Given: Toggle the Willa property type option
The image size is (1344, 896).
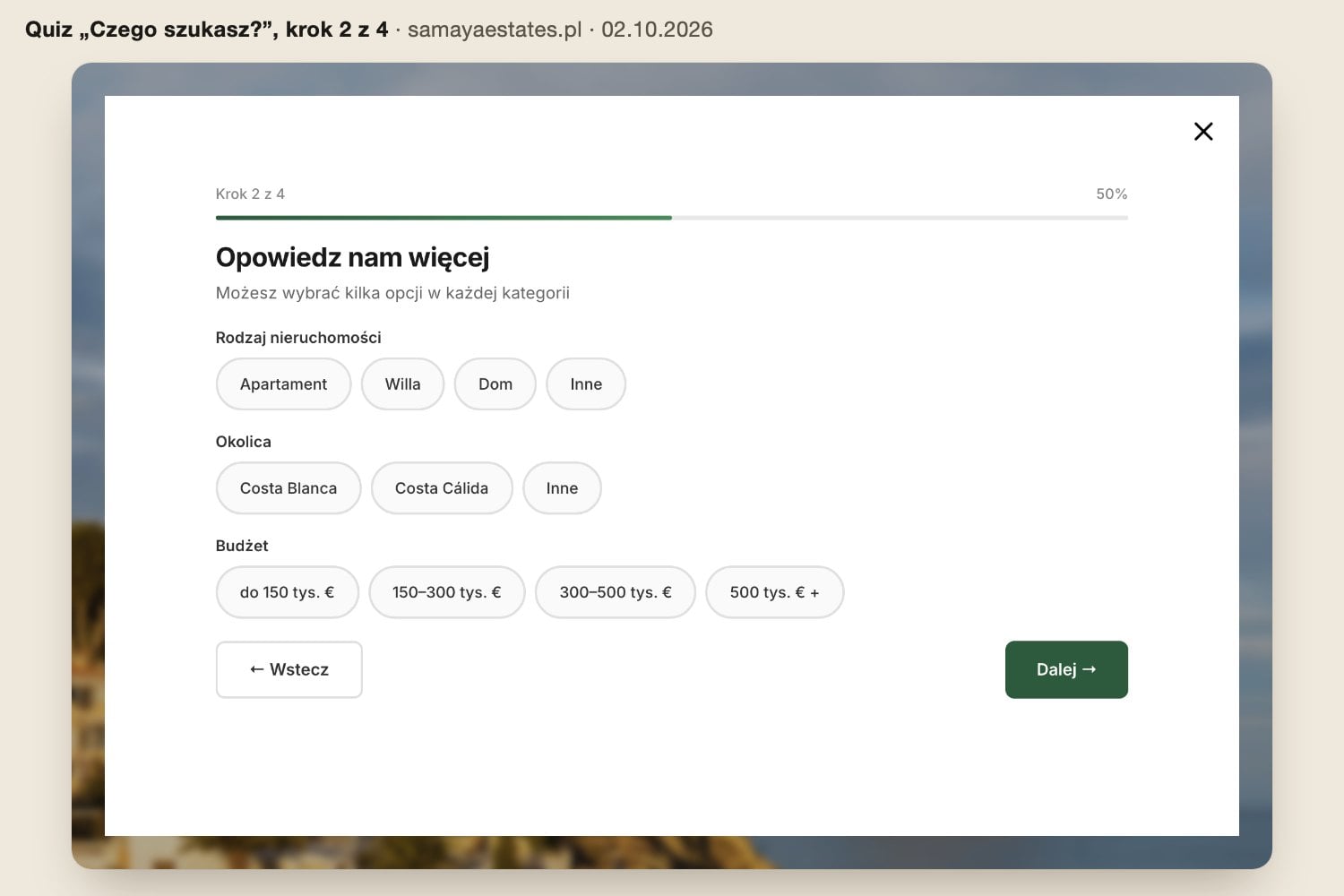Looking at the screenshot, I should click(402, 384).
